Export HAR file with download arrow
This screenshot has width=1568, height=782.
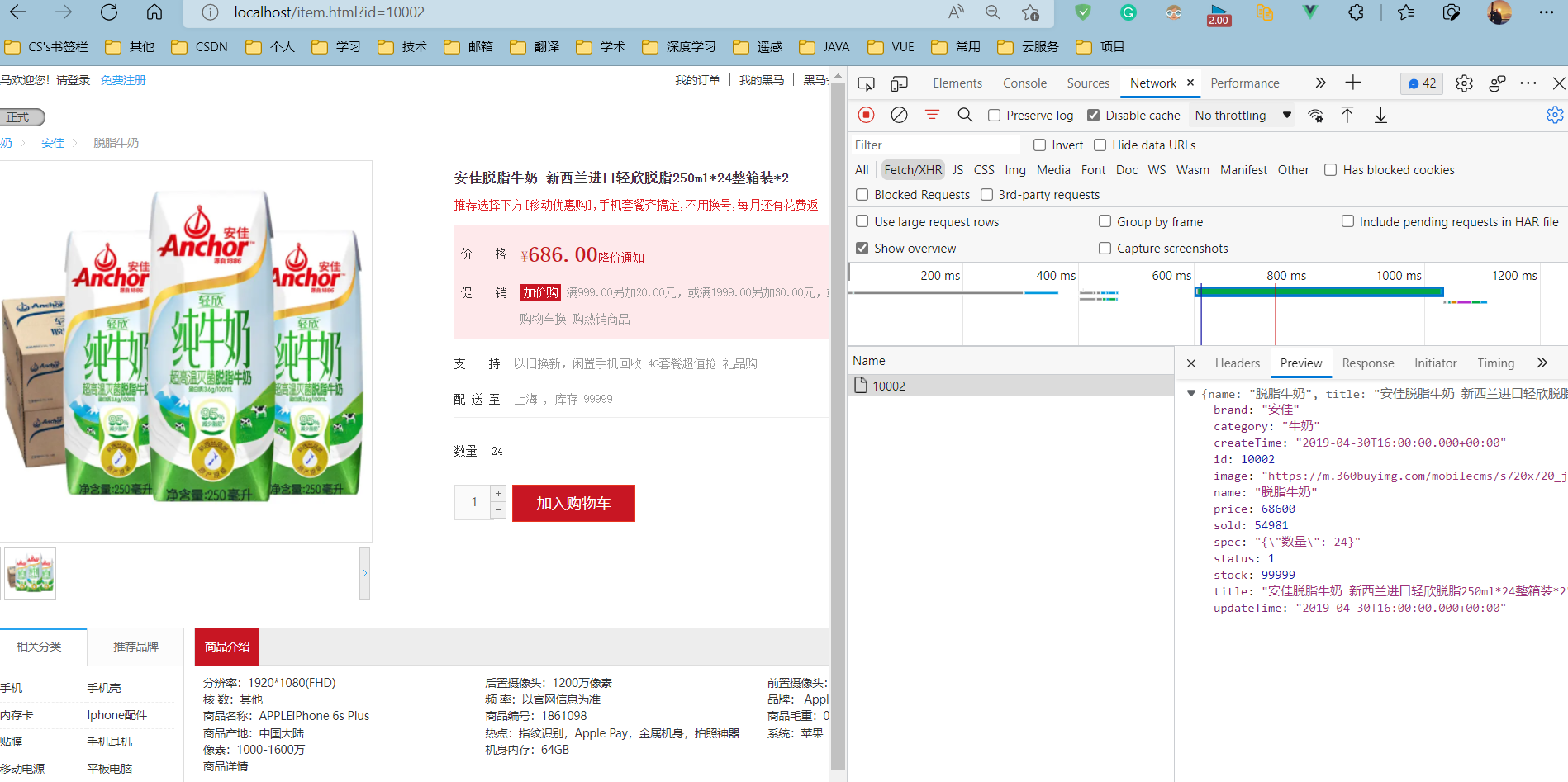1380,115
